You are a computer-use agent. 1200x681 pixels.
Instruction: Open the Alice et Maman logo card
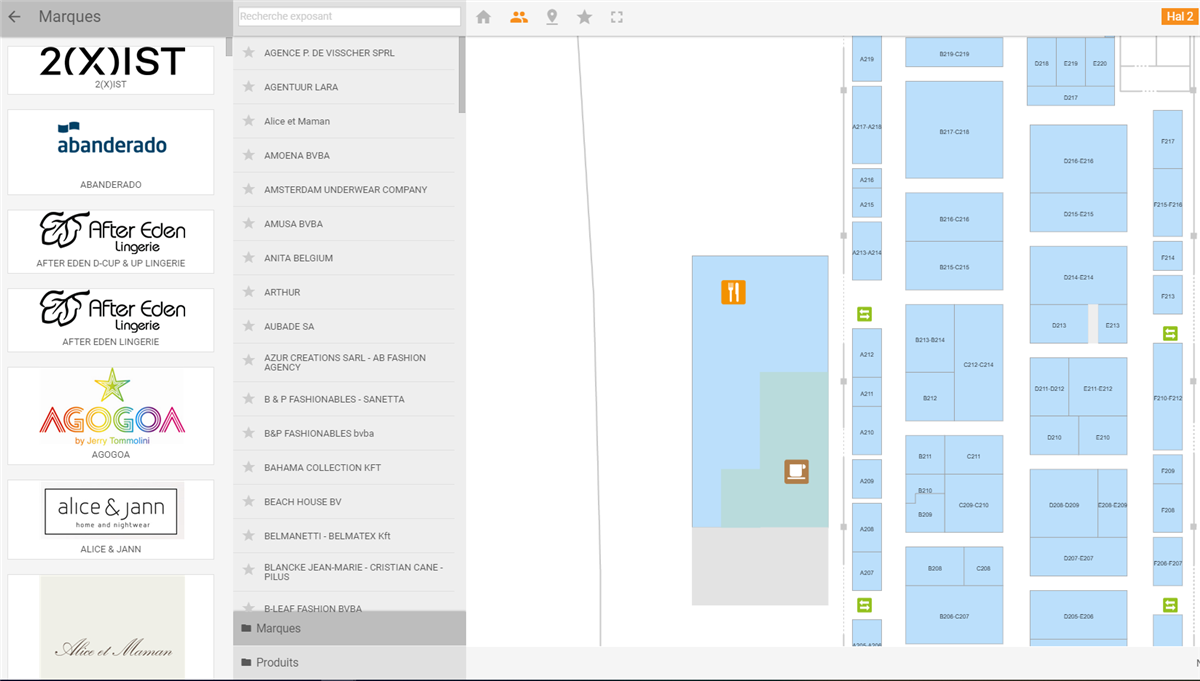click(111, 627)
